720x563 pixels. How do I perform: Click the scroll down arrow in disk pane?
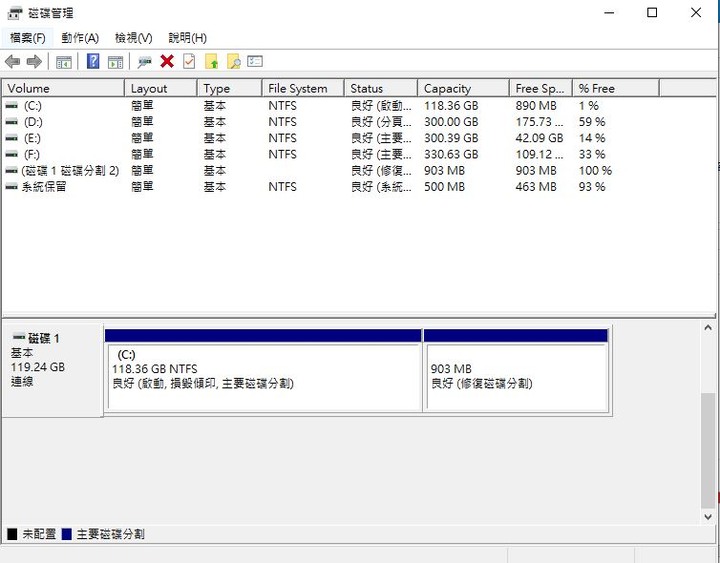[708, 517]
